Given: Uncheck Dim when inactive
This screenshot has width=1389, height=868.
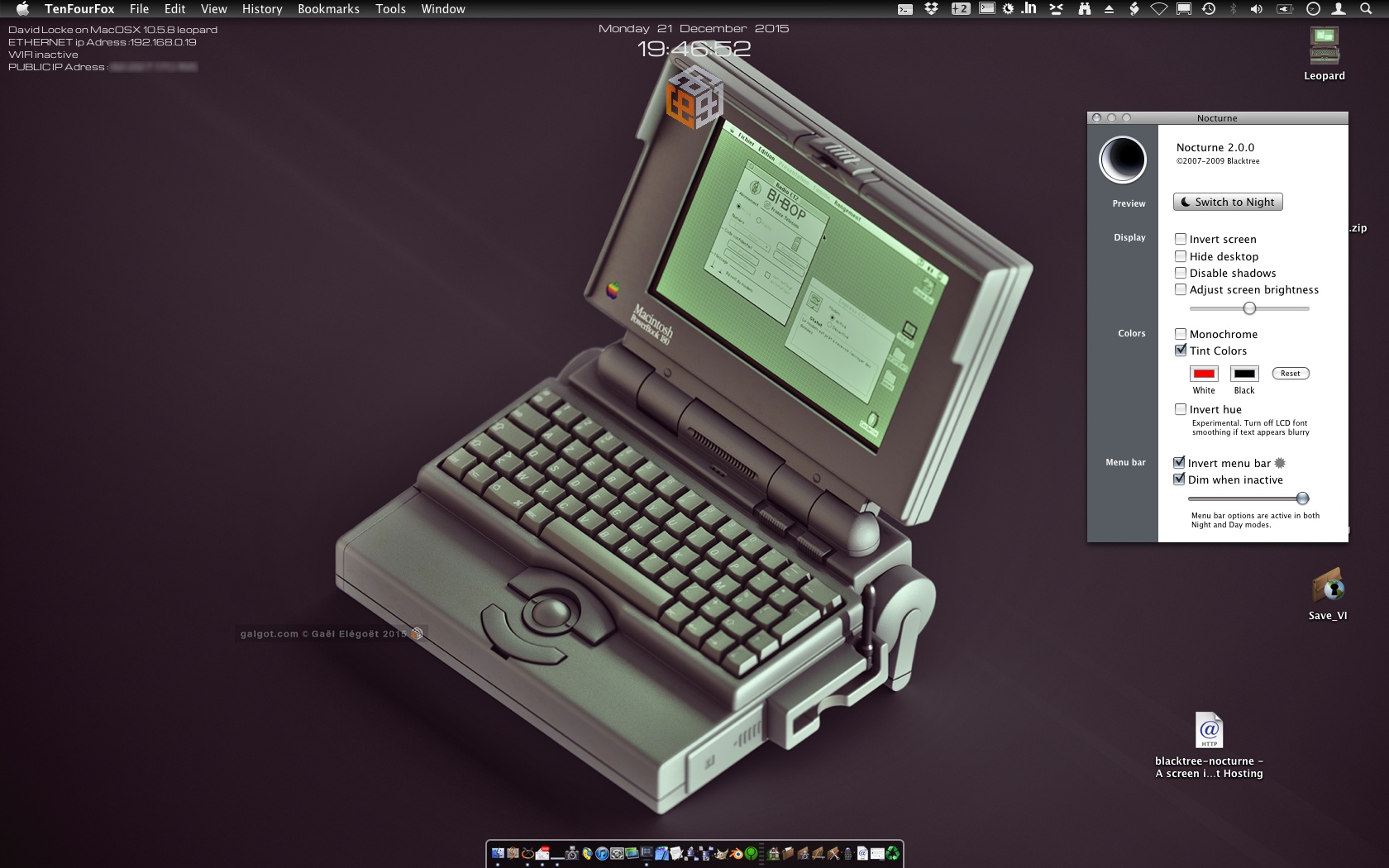Looking at the screenshot, I should point(1179,479).
